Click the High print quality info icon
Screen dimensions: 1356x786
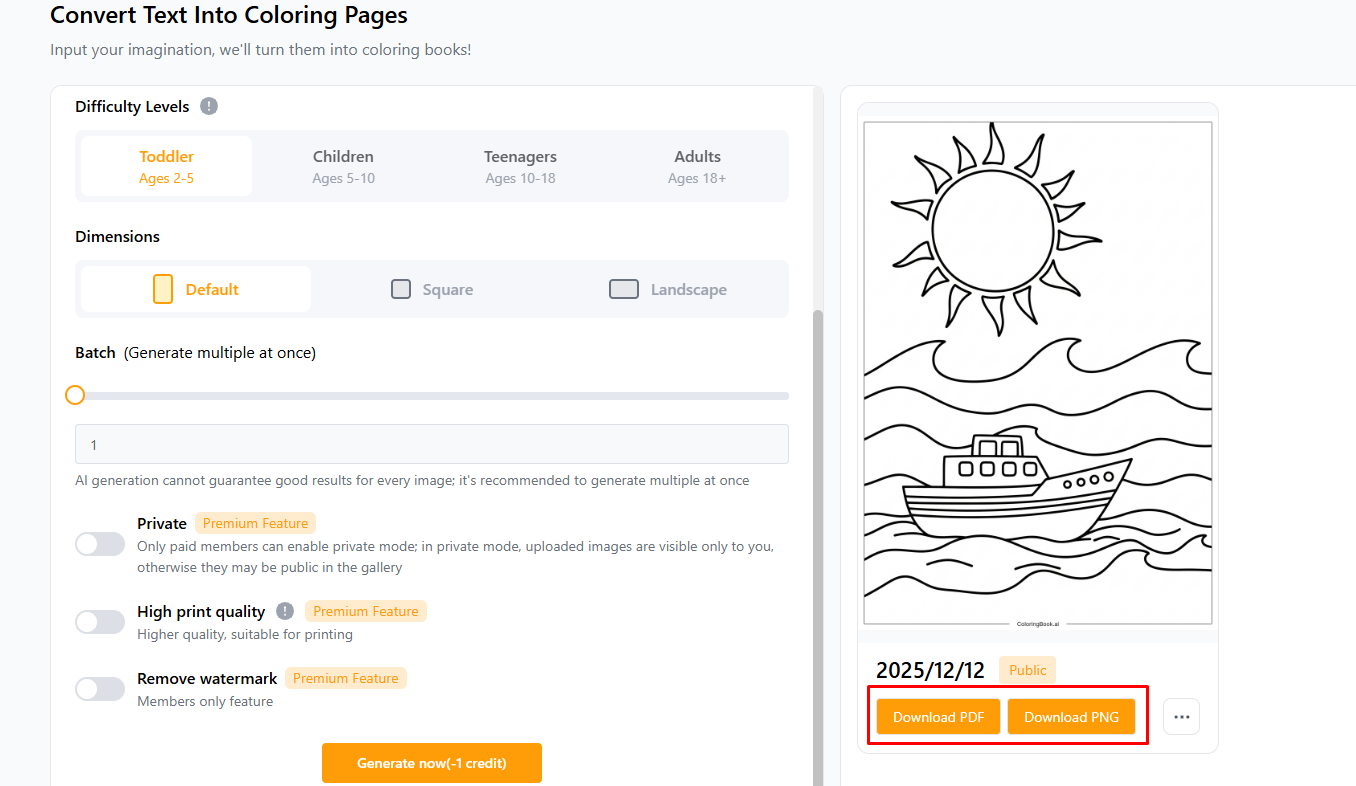[x=285, y=611]
